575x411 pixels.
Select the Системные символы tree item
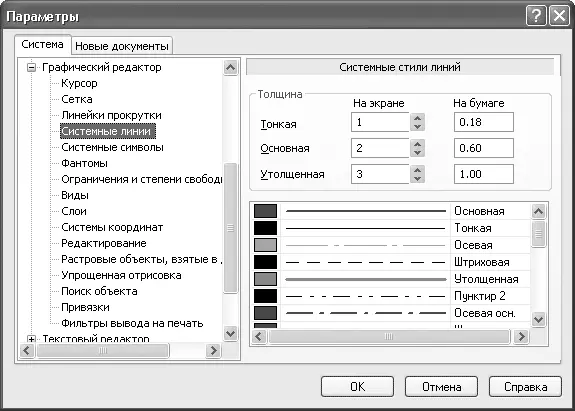(112, 147)
